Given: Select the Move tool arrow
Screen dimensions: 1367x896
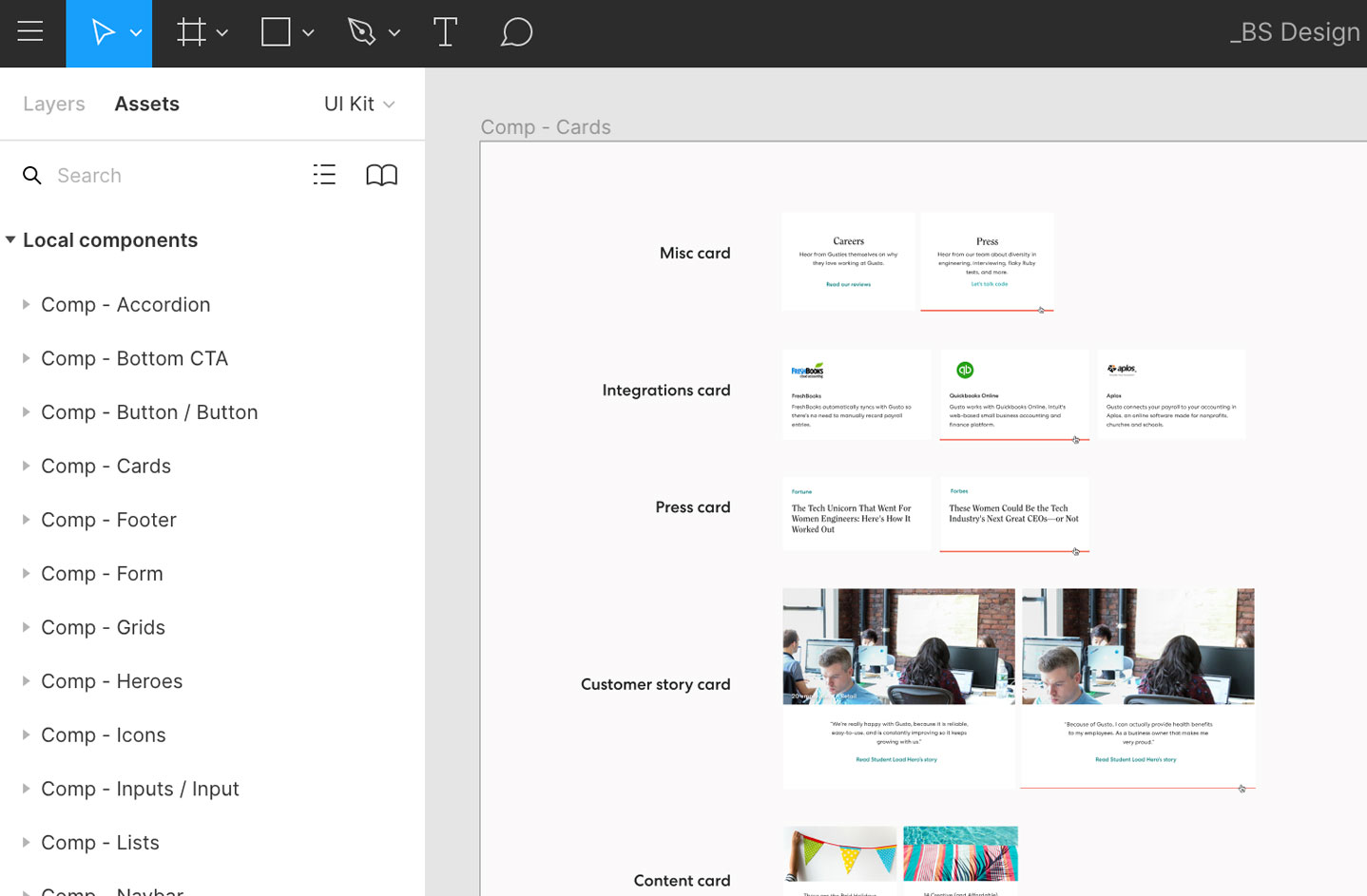Looking at the screenshot, I should (102, 32).
